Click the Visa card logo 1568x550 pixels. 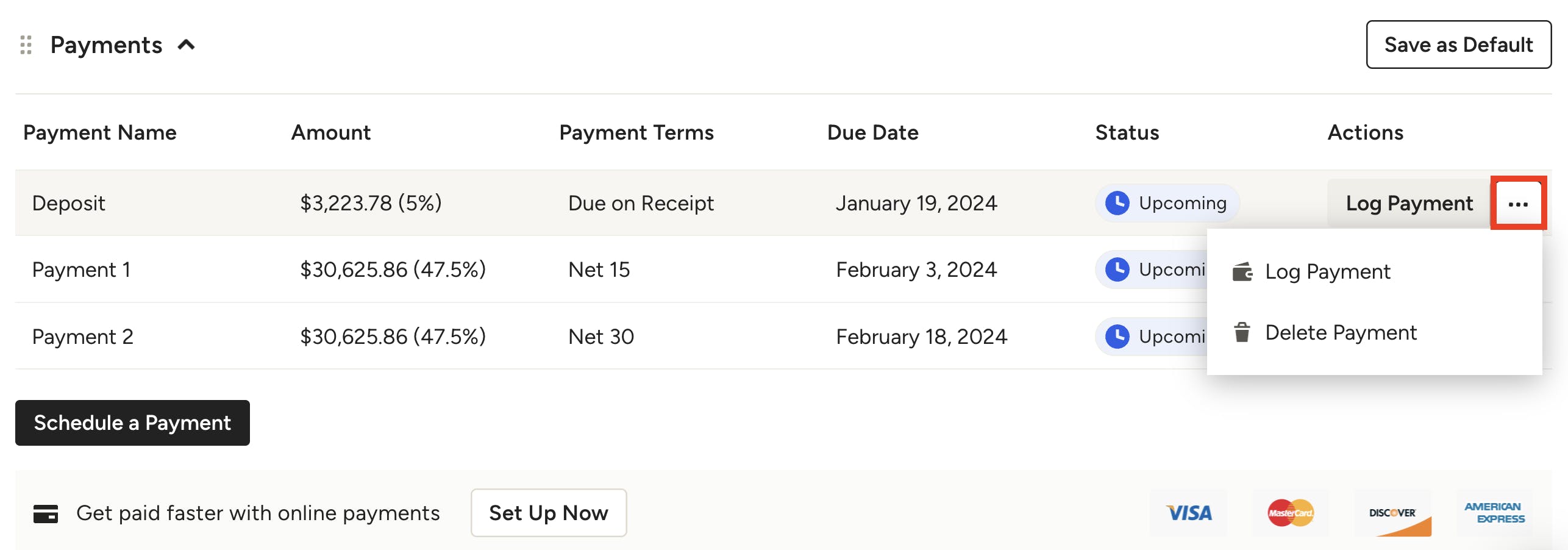1188,513
